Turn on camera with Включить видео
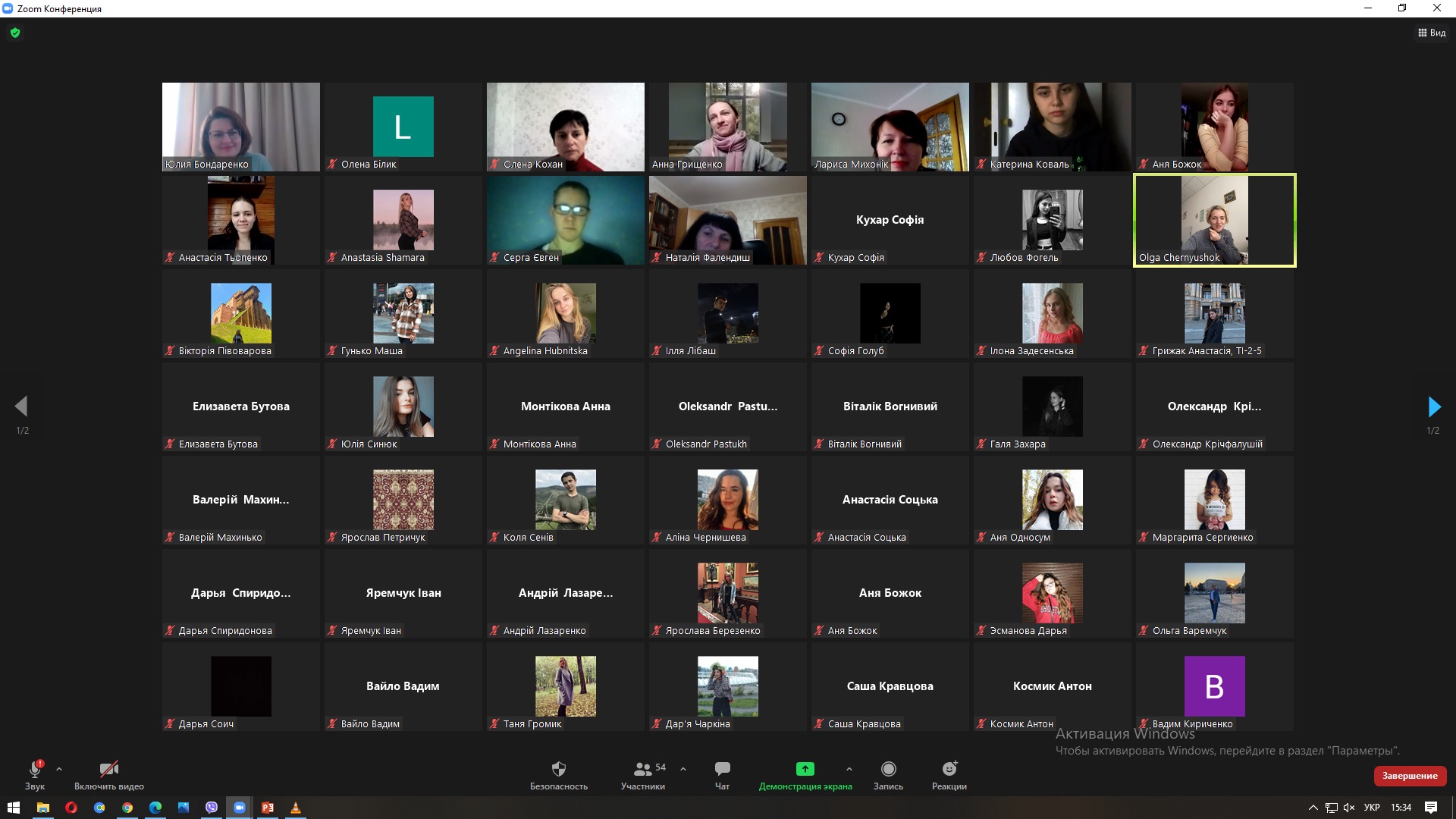This screenshot has height=819, width=1456. pos(109,769)
